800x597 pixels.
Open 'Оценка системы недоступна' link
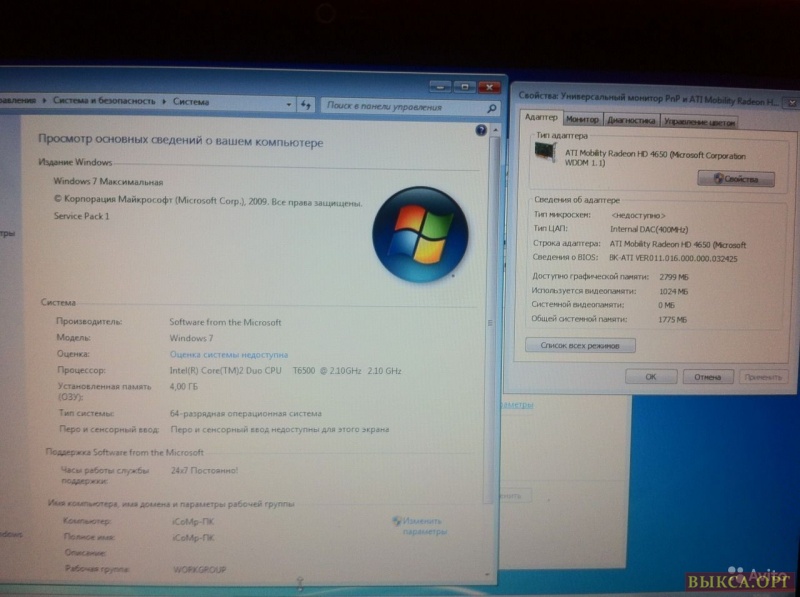pos(228,354)
